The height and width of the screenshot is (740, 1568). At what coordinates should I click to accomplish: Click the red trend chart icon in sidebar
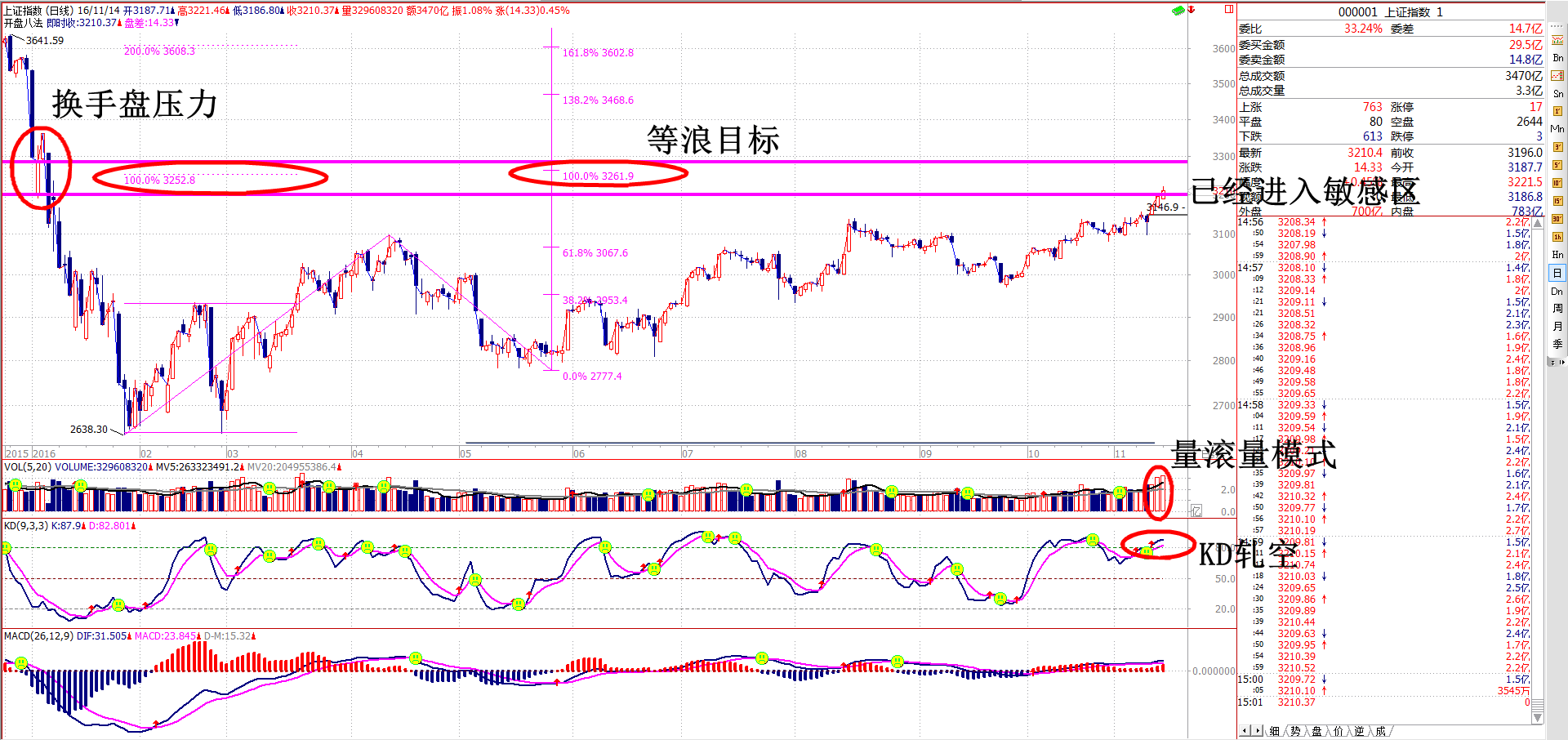1557,75
